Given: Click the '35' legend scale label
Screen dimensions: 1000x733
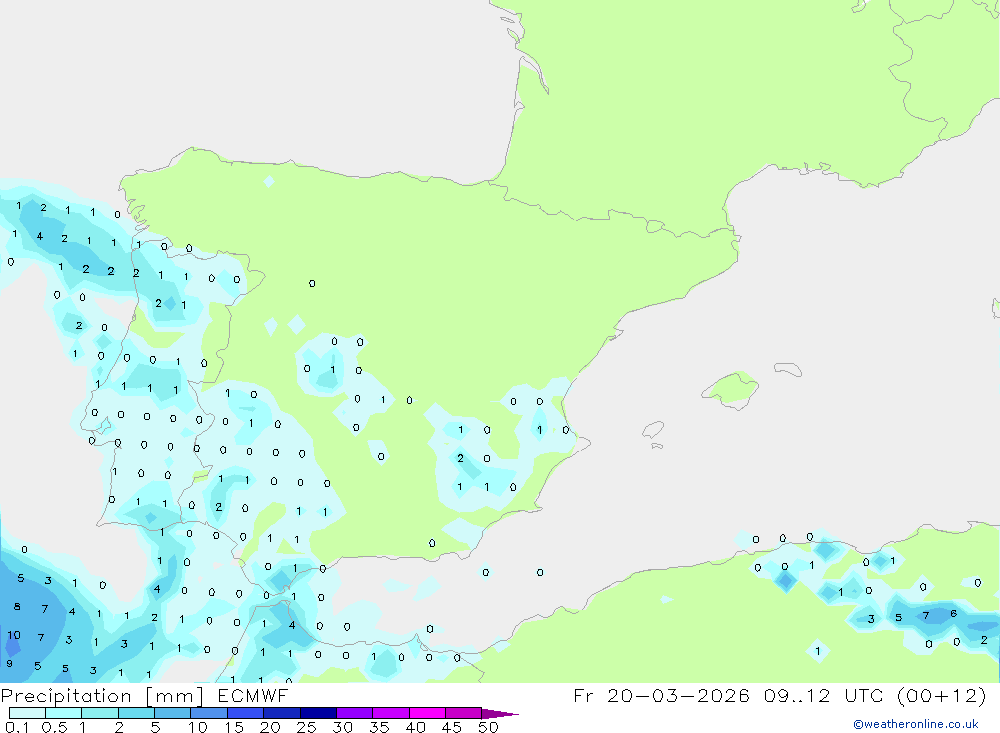Looking at the screenshot, I should pos(379,727).
